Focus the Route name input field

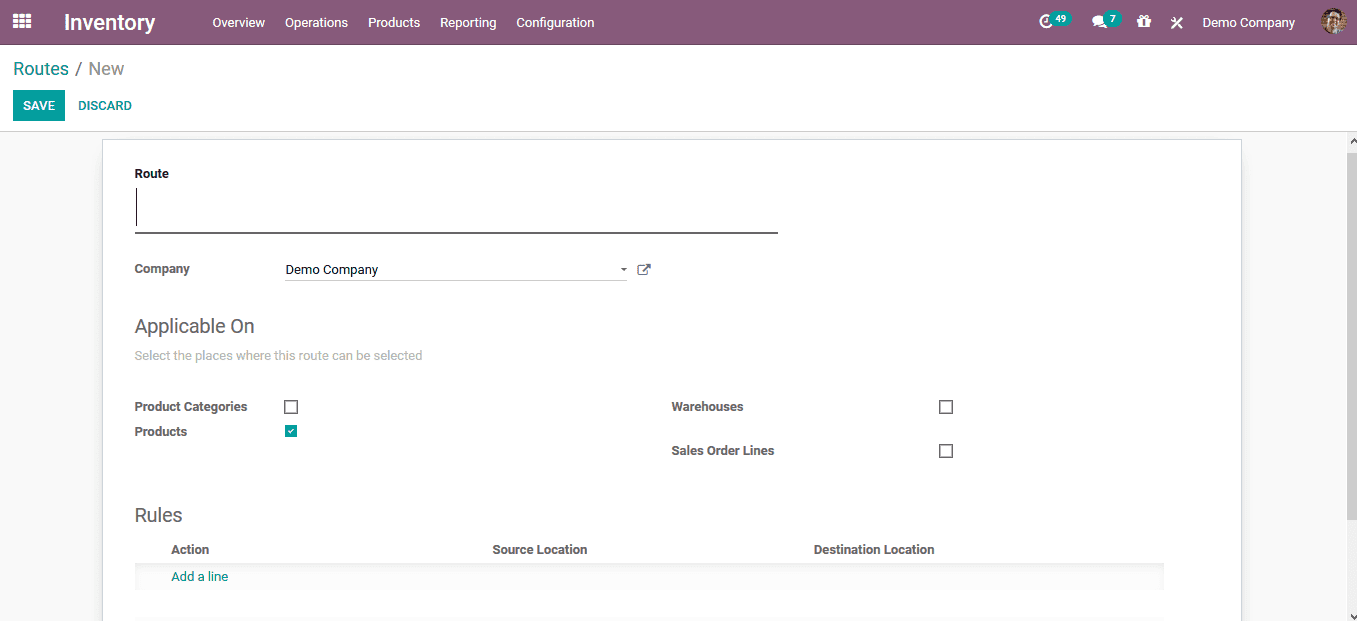(456, 210)
